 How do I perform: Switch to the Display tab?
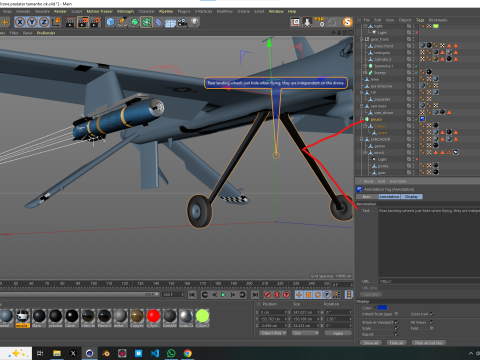pyautogui.click(x=411, y=197)
